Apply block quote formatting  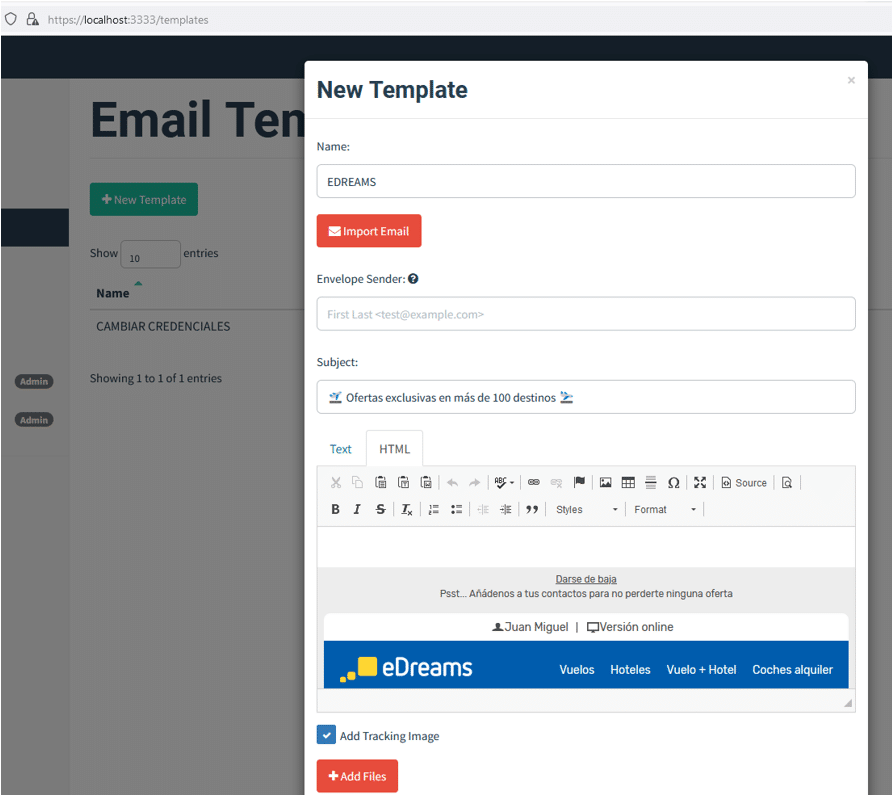coord(532,509)
